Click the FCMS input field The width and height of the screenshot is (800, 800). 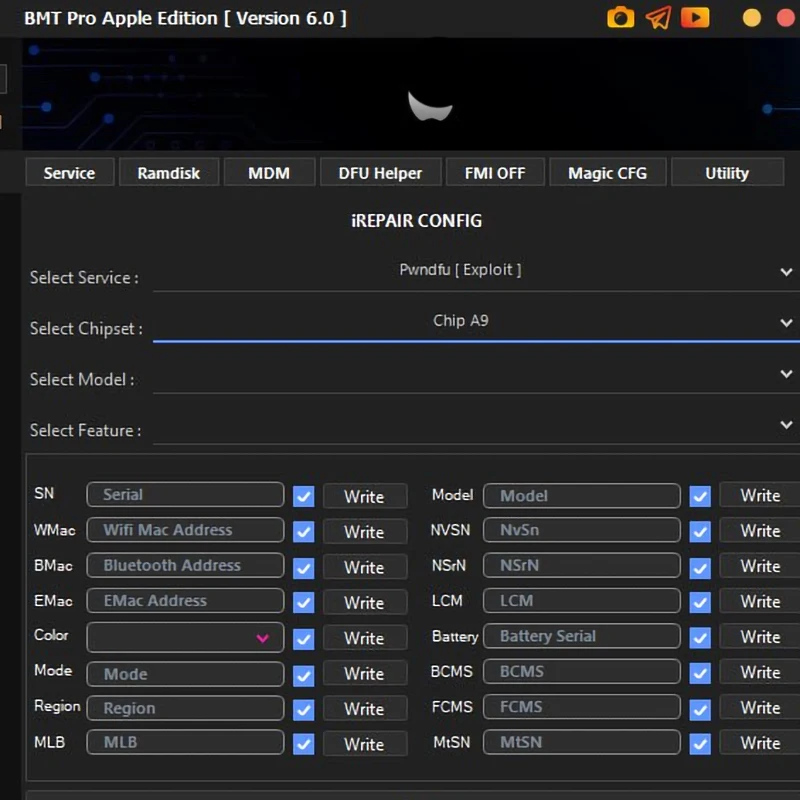(x=582, y=707)
